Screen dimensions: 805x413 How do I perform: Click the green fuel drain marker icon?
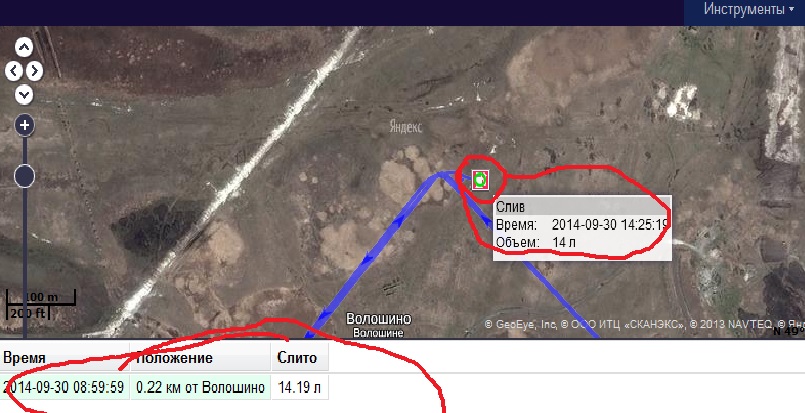[480, 180]
